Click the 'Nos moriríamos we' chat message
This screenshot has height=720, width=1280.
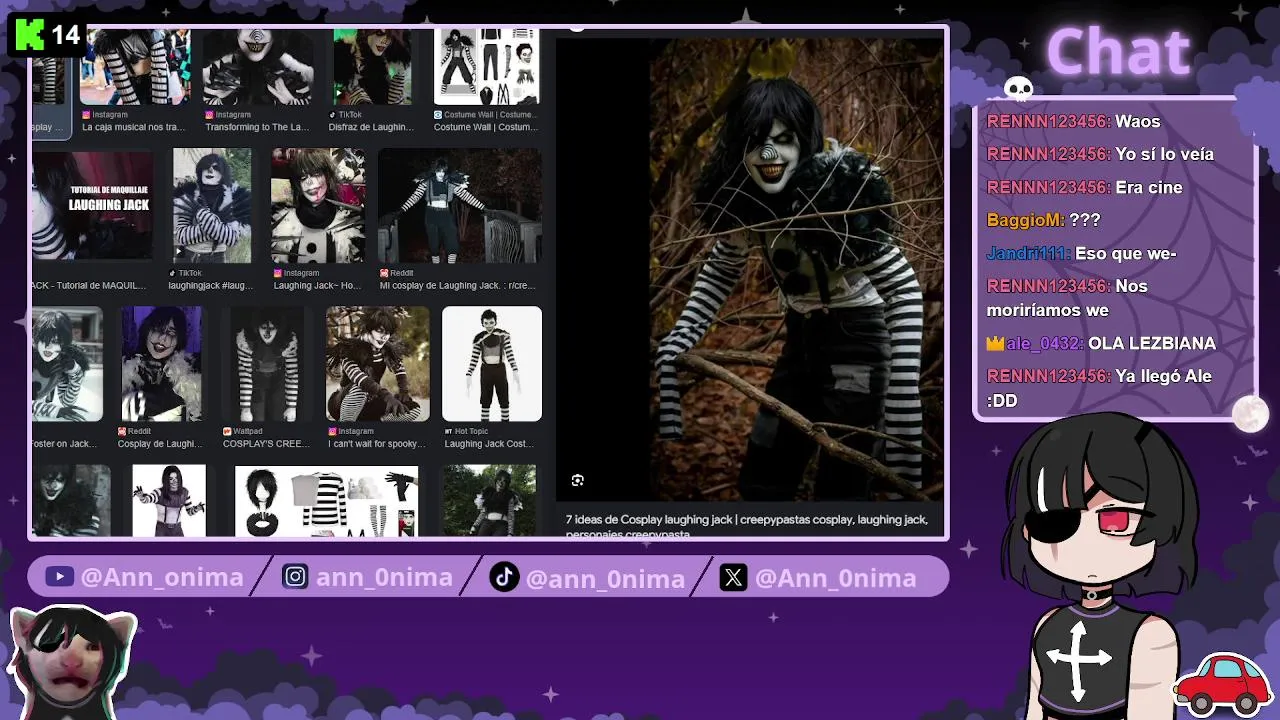click(x=1067, y=298)
